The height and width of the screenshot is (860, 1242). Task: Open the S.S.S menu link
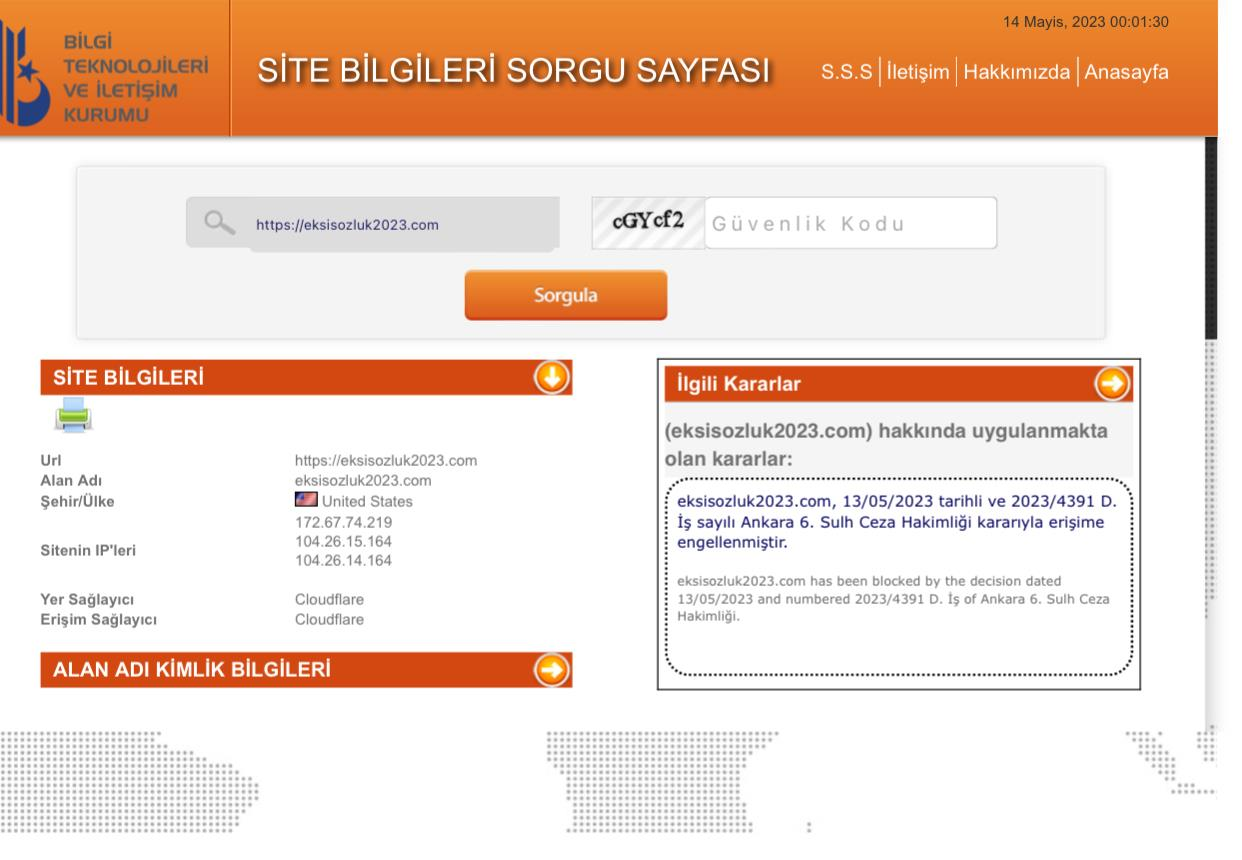(848, 72)
